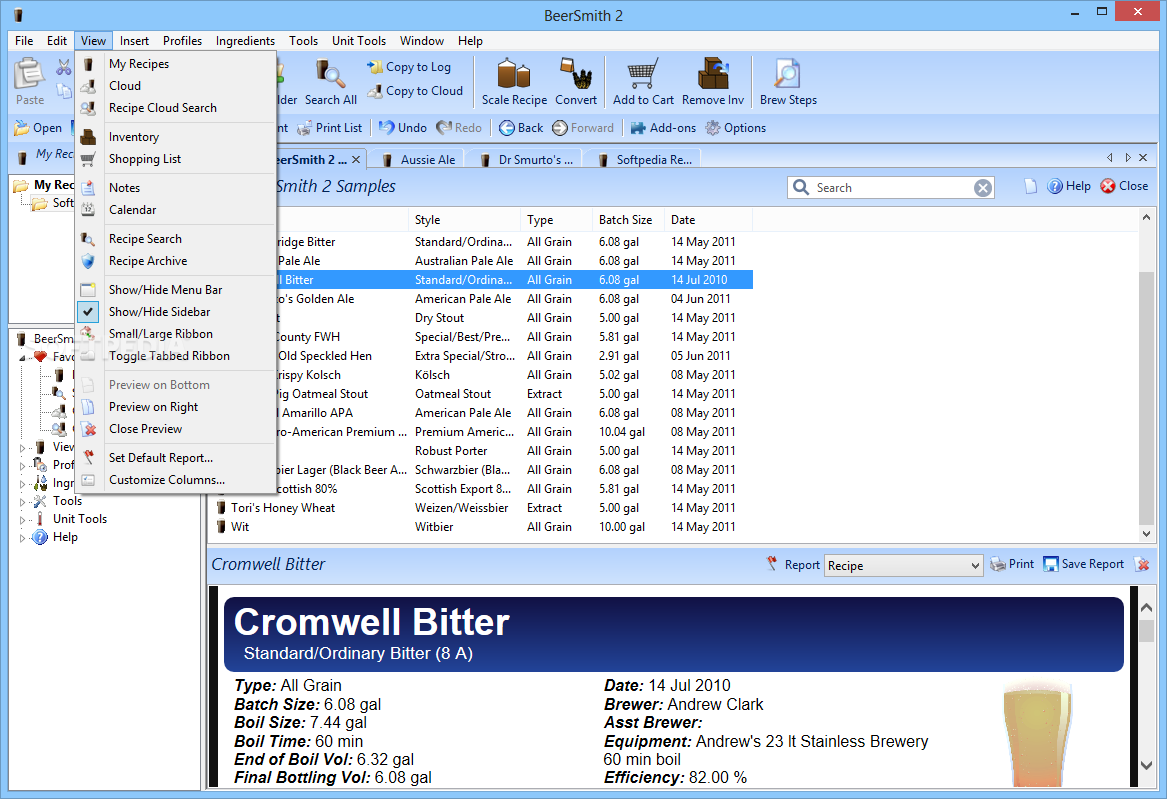
Task: Choose Preview on Right menu entry
Action: [x=176, y=407]
